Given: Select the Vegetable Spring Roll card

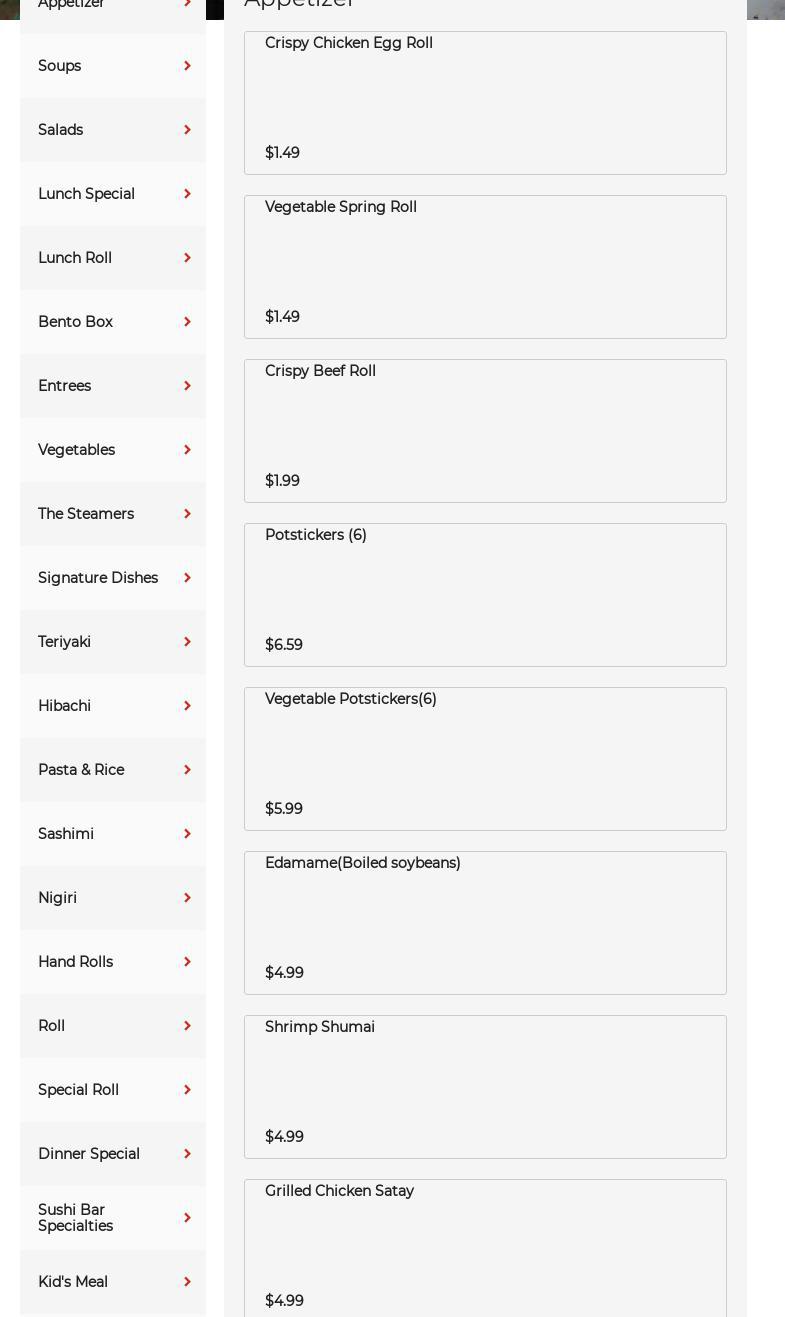Looking at the screenshot, I should tap(485, 267).
